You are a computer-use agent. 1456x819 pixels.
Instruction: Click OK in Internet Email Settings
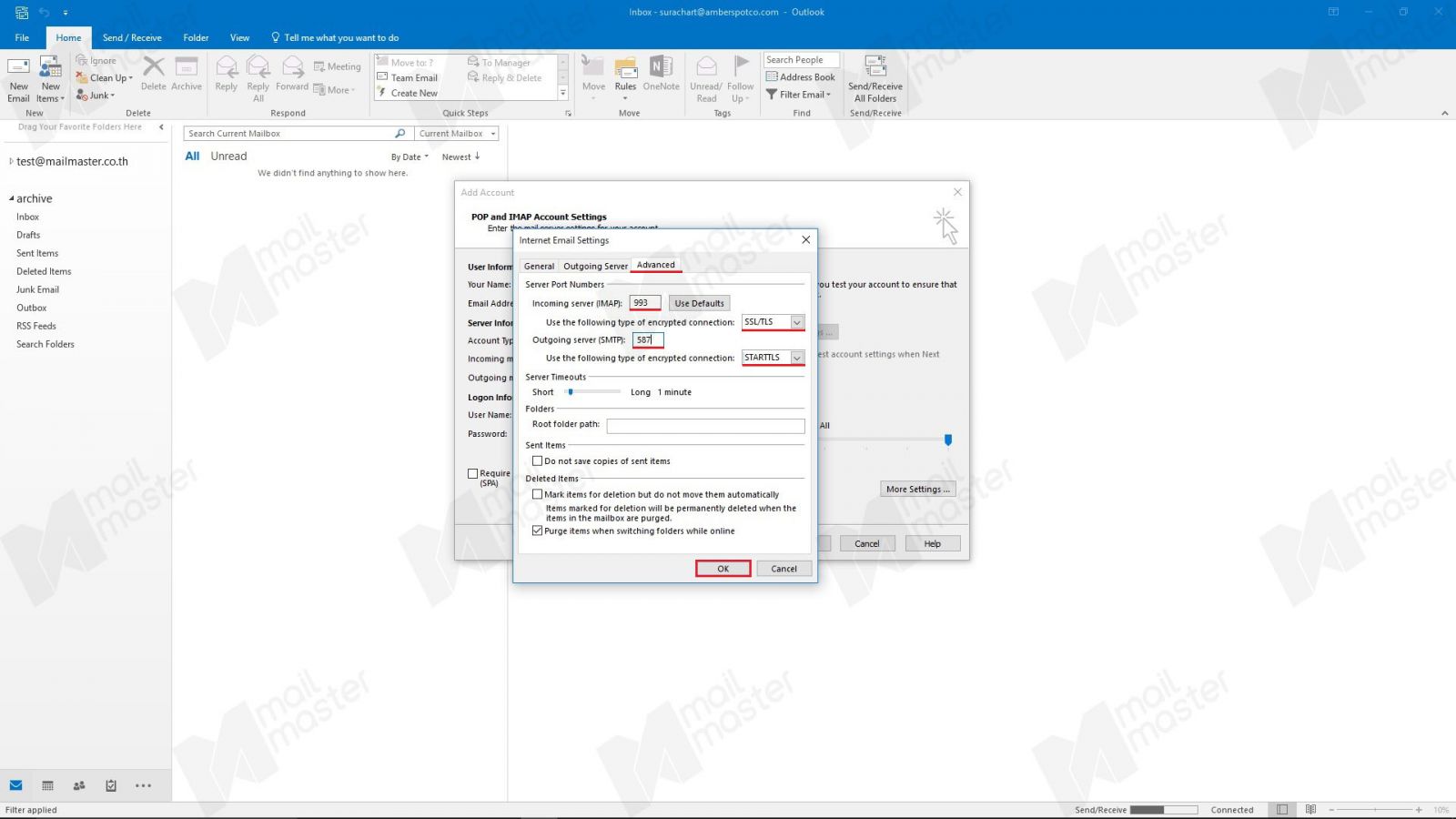[723, 569]
